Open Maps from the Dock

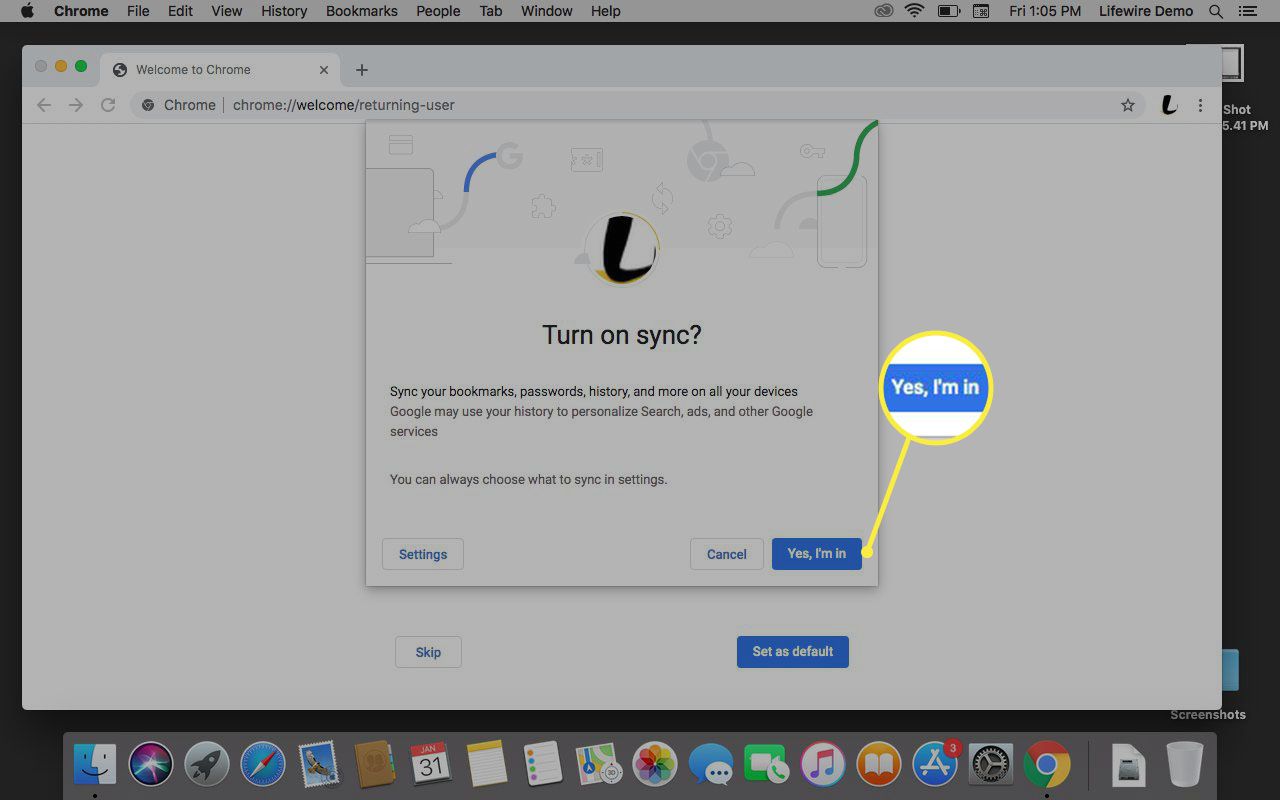point(600,766)
